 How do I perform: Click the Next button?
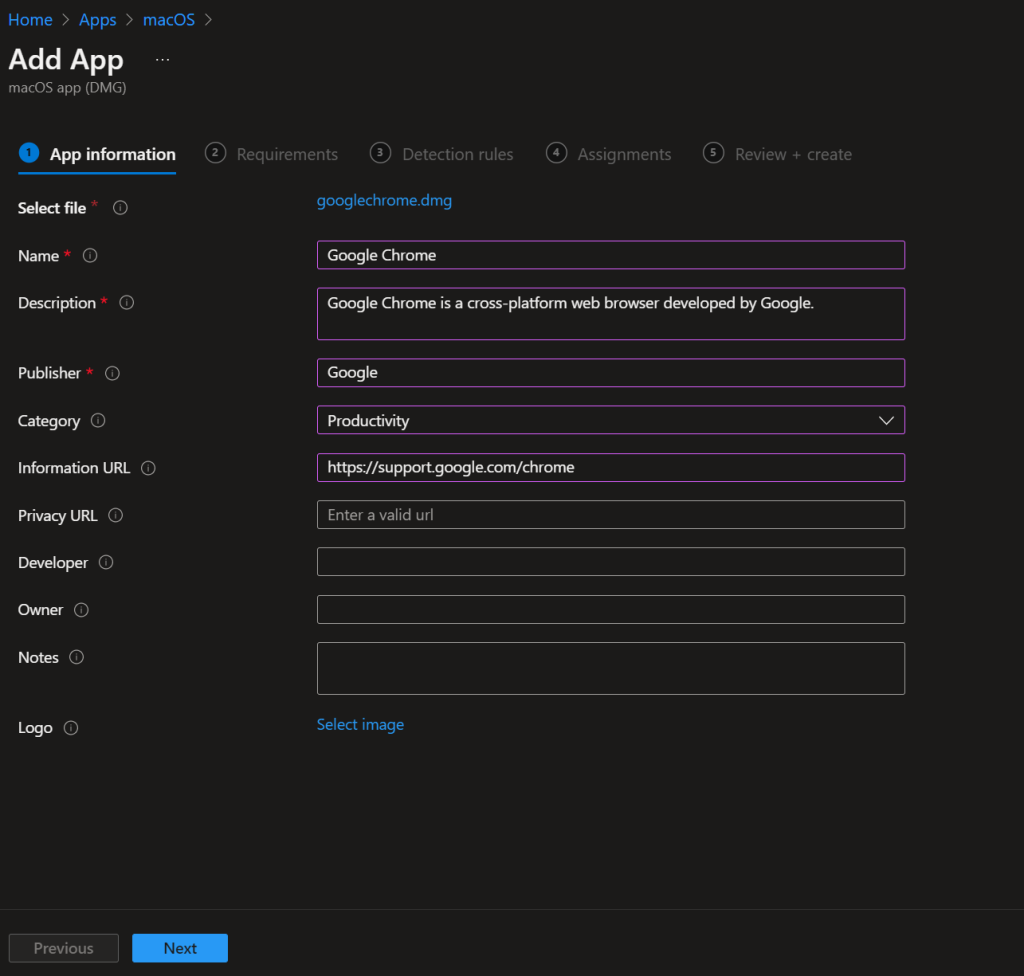pyautogui.click(x=180, y=948)
